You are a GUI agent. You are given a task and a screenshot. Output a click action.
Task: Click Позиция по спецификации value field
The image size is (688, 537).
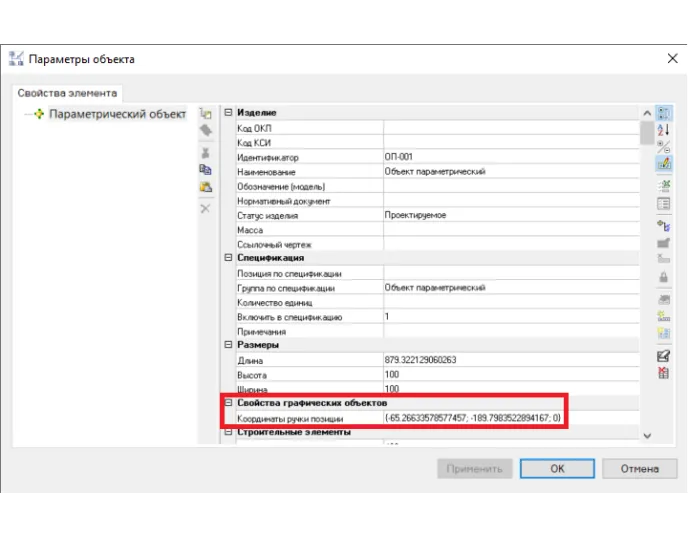click(x=511, y=273)
